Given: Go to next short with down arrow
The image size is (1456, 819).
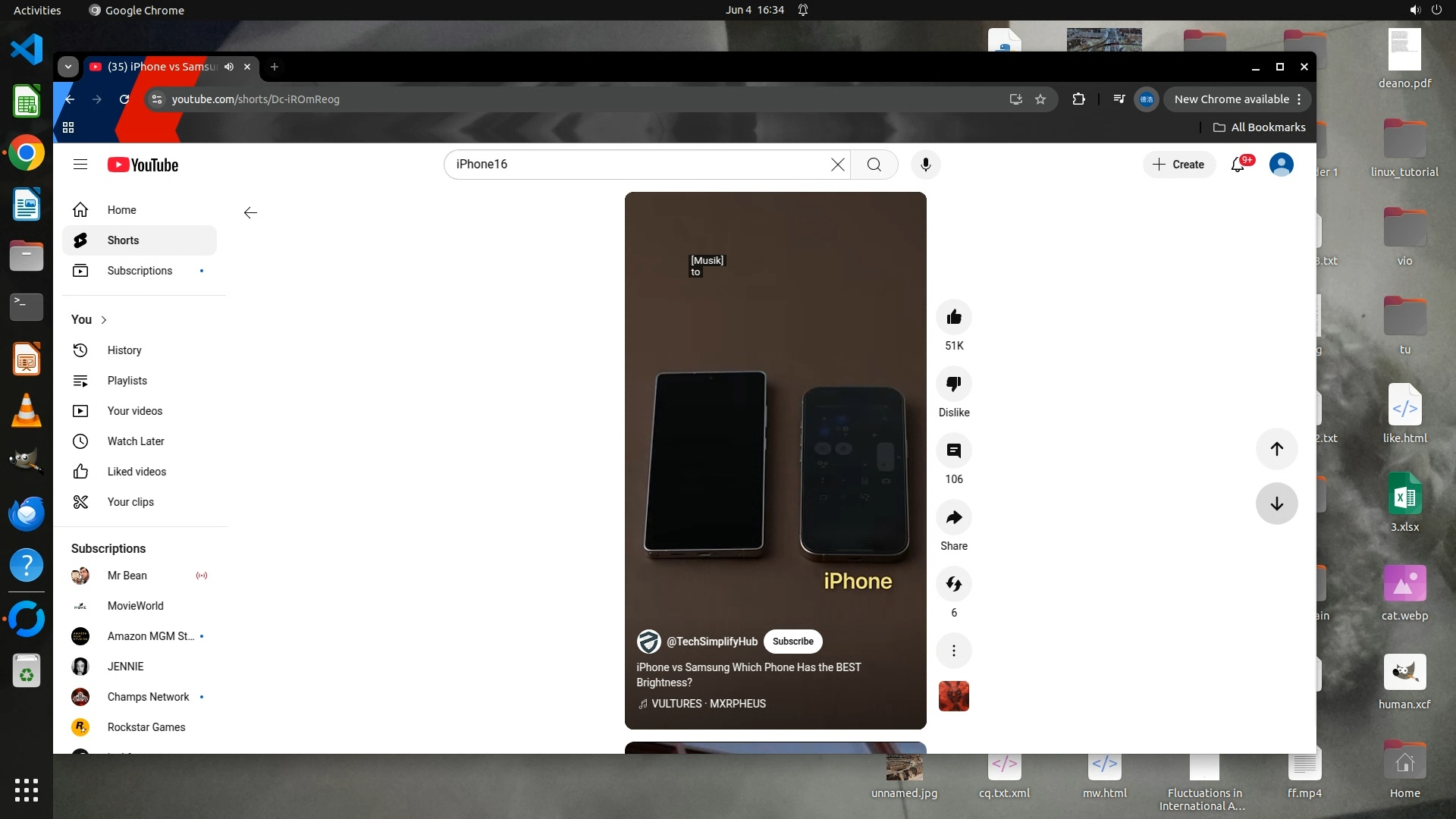Looking at the screenshot, I should pyautogui.click(x=1276, y=504).
